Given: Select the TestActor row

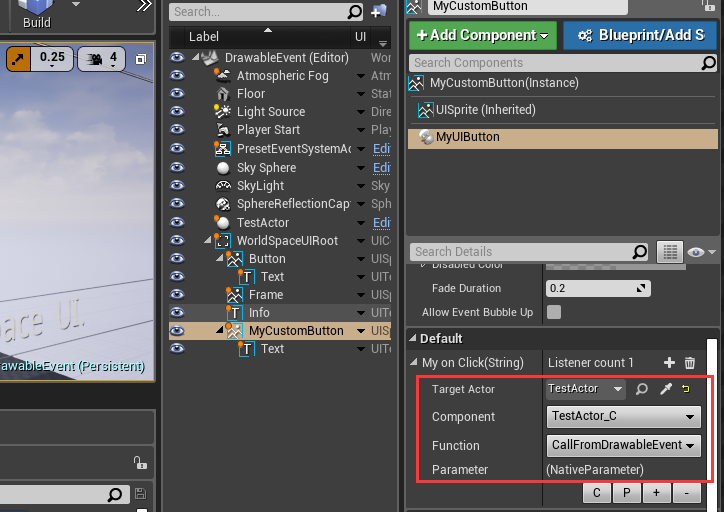Looking at the screenshot, I should [263, 223].
